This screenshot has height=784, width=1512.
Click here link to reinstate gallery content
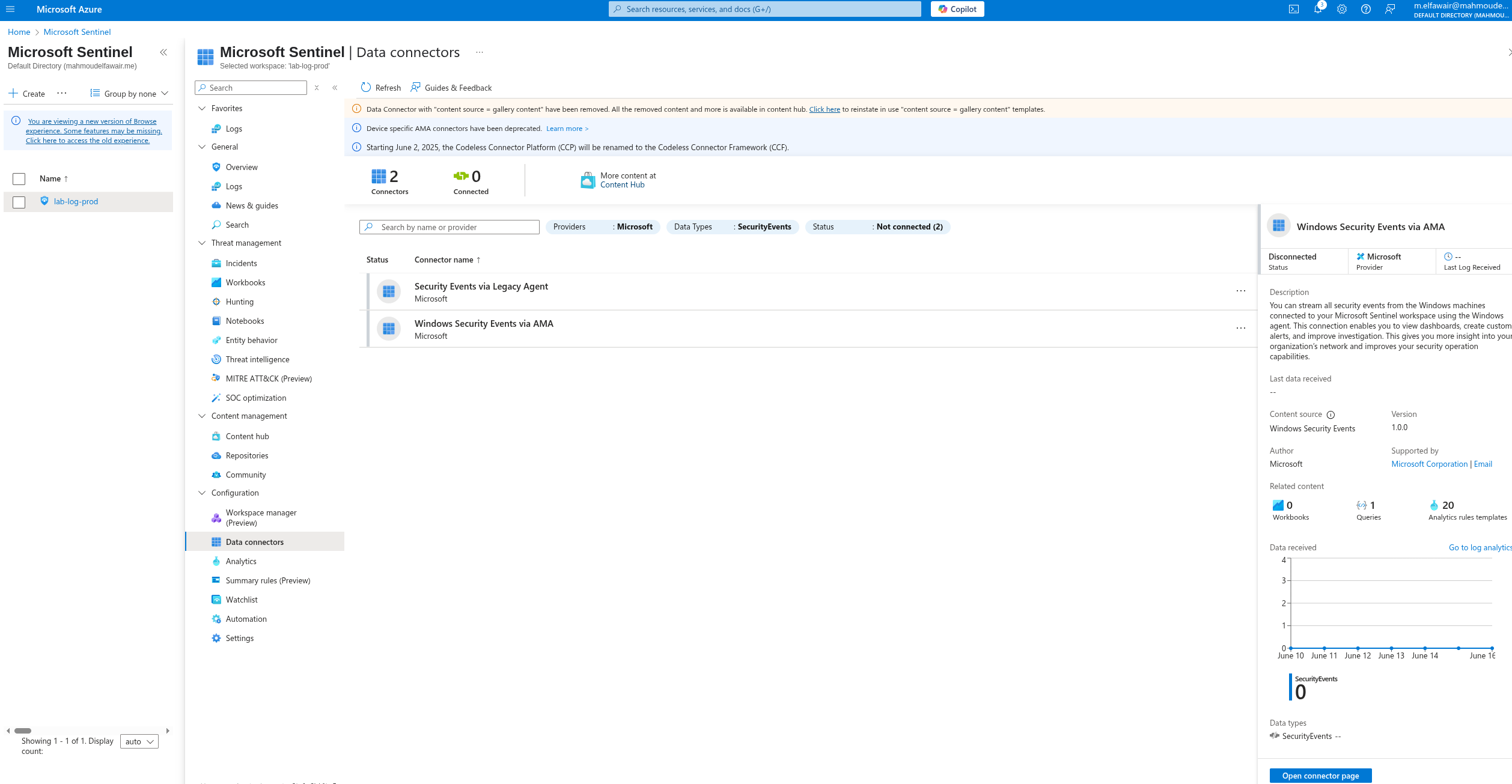[825, 109]
